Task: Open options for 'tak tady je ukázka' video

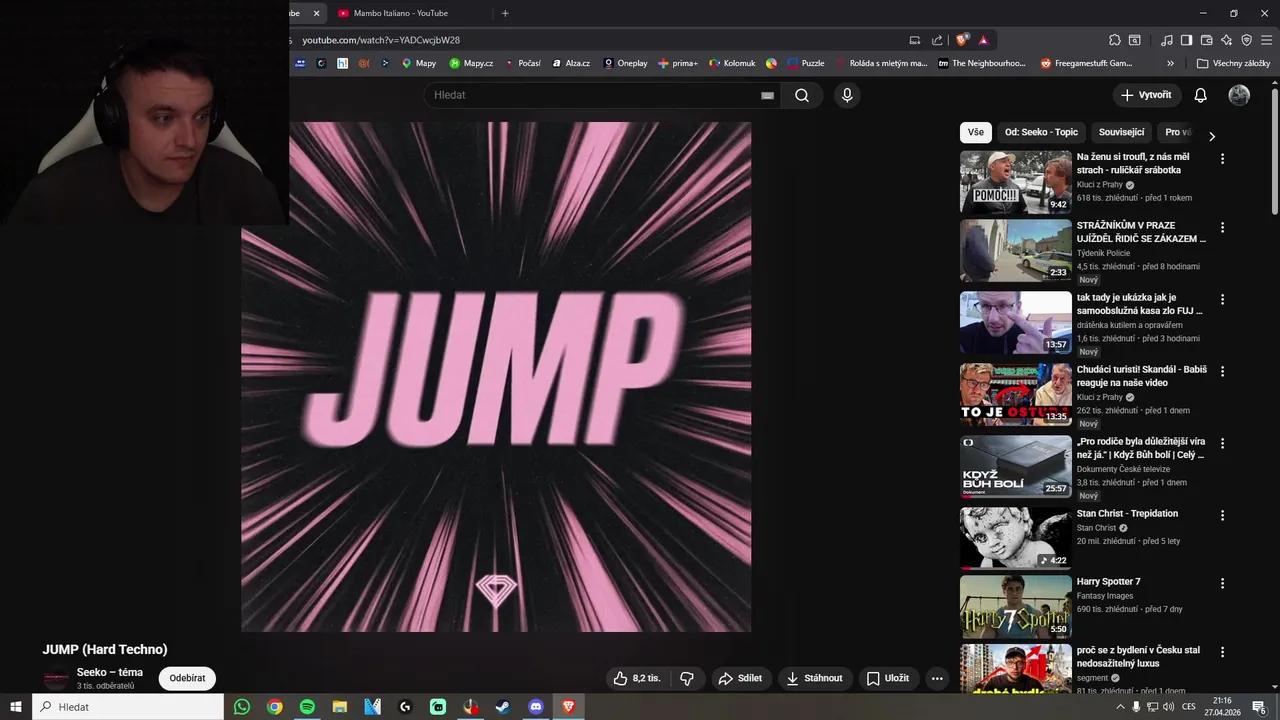Action: click(x=1222, y=299)
